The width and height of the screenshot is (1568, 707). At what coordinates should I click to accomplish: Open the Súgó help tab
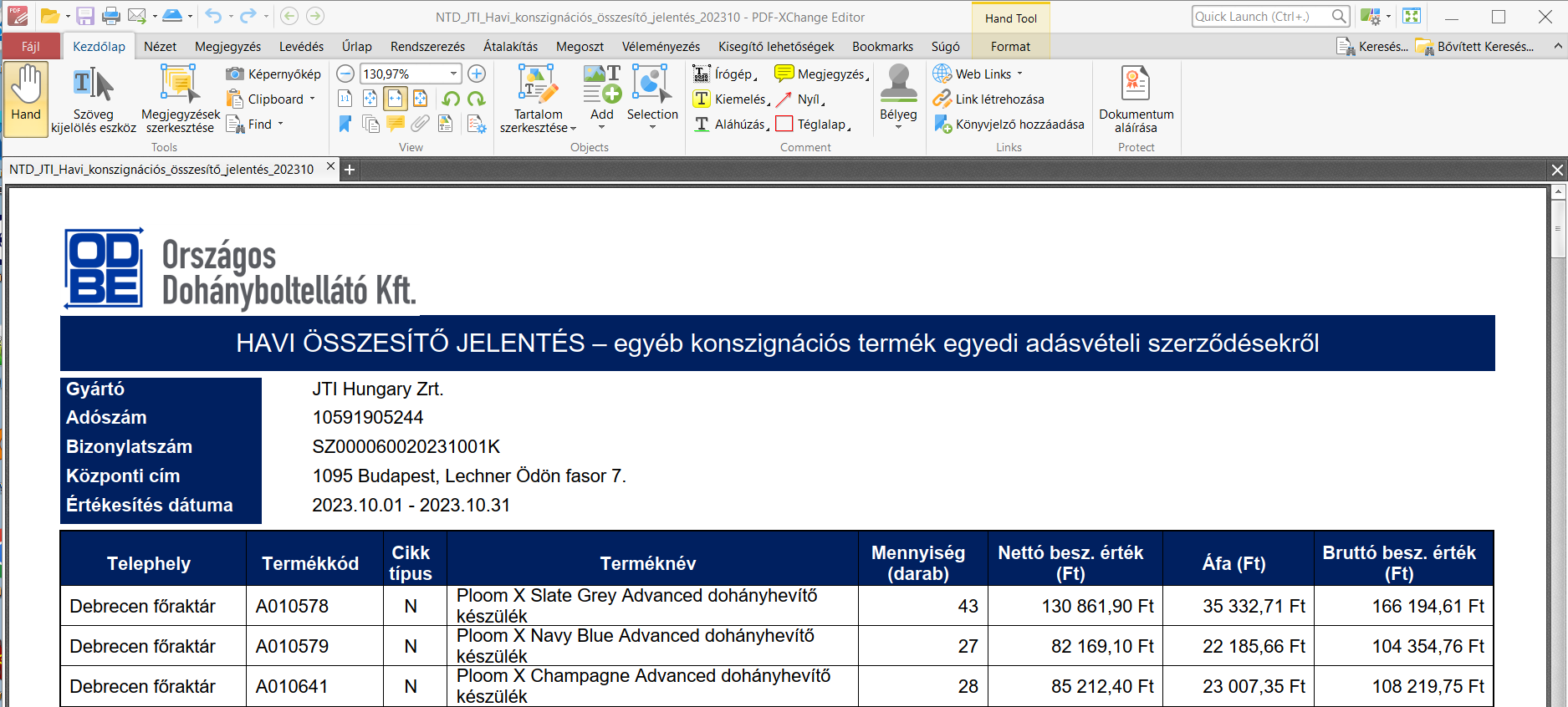pyautogui.click(x=945, y=47)
